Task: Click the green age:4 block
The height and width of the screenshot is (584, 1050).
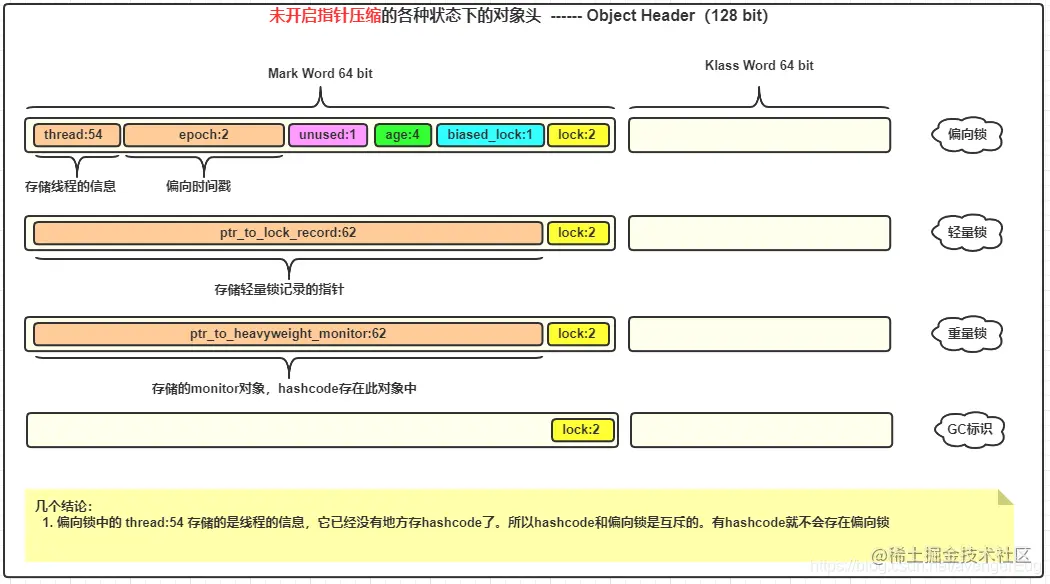Action: point(402,135)
